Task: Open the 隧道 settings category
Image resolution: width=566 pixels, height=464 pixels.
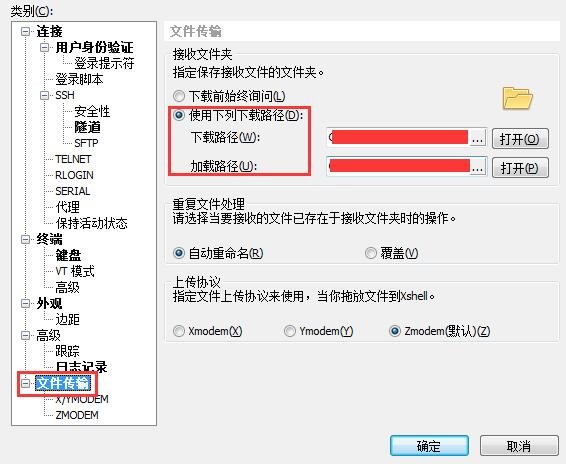Action: click(x=87, y=127)
